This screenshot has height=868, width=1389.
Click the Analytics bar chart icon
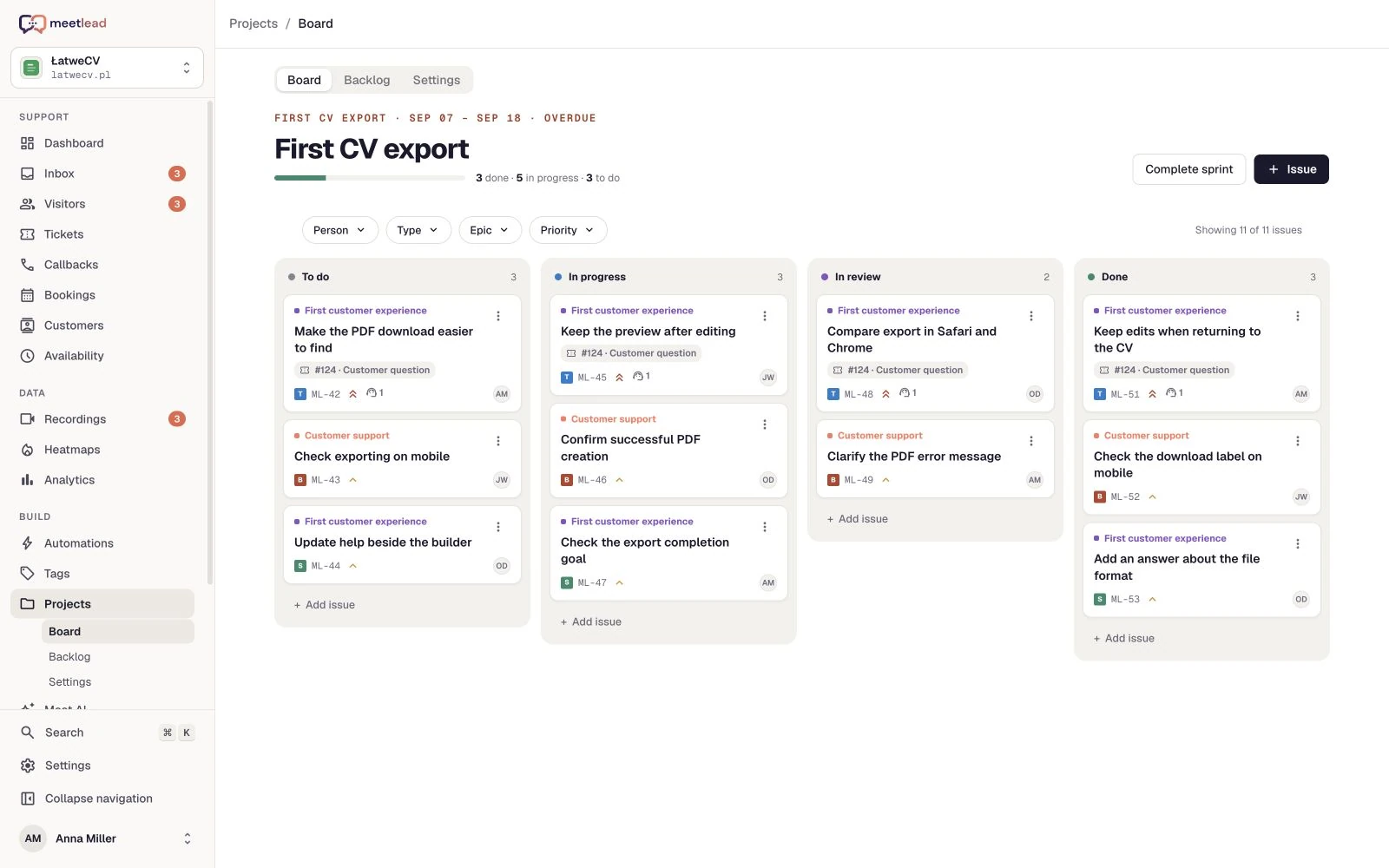[x=28, y=480]
